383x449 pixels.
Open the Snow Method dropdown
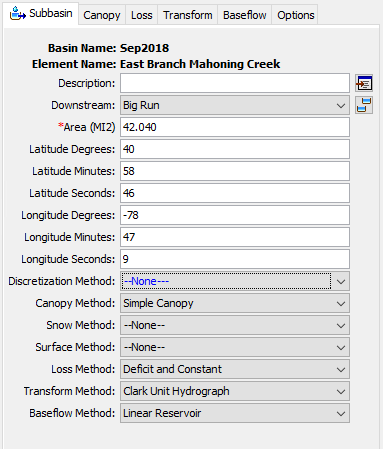point(235,325)
